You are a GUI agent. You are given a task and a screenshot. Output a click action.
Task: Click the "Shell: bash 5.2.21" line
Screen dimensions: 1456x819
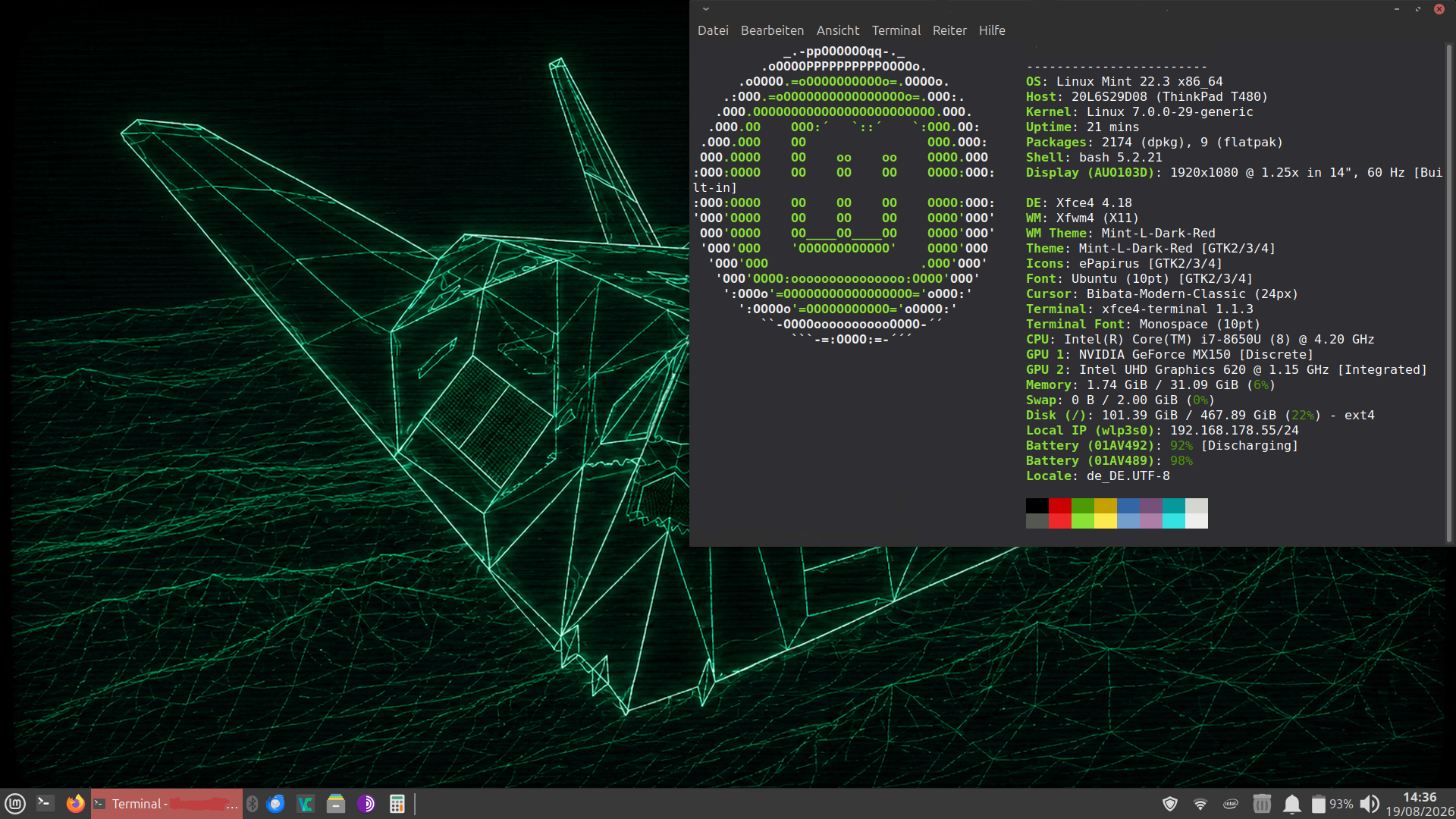click(x=1094, y=158)
